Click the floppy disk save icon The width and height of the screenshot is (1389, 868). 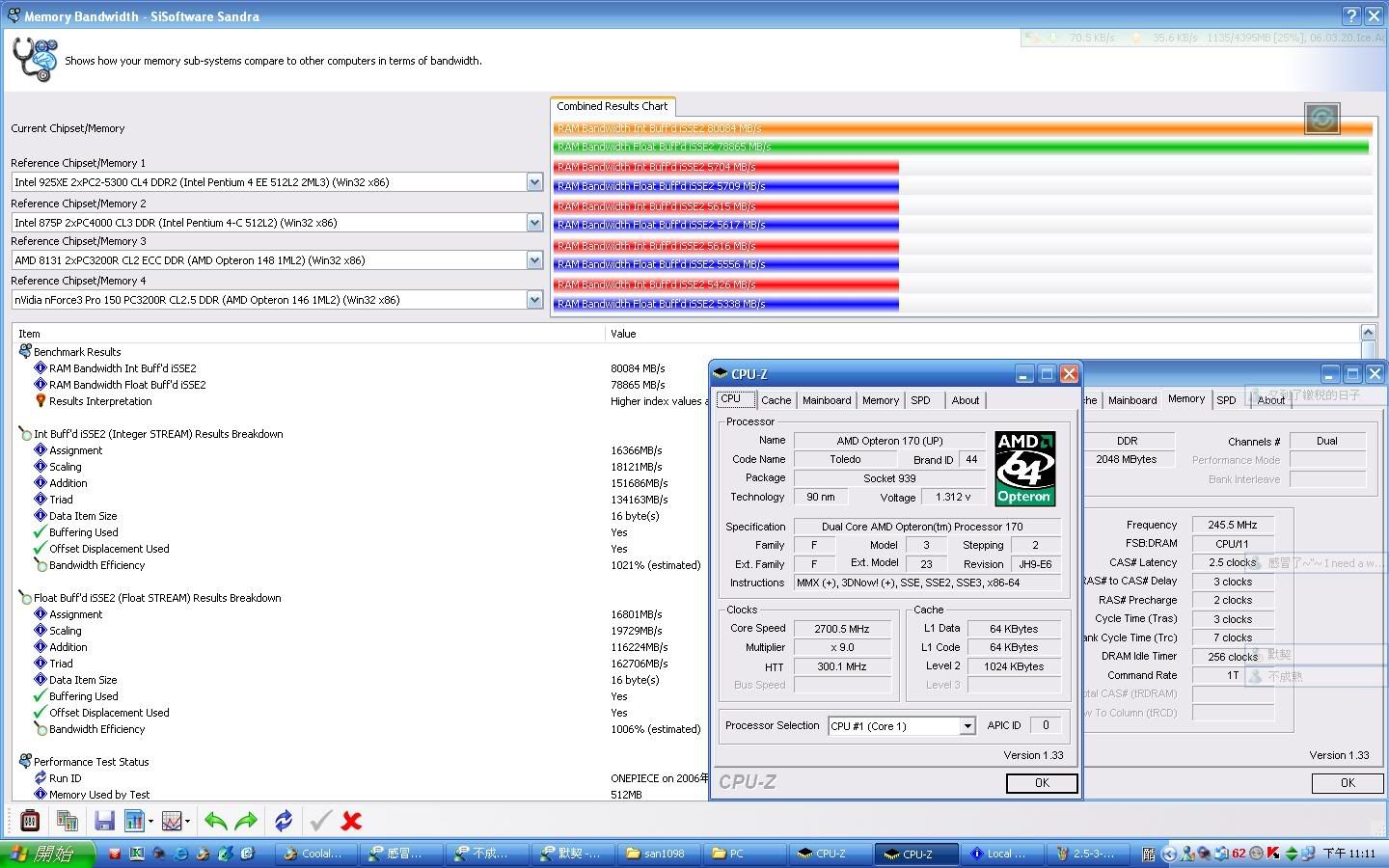pyautogui.click(x=104, y=821)
